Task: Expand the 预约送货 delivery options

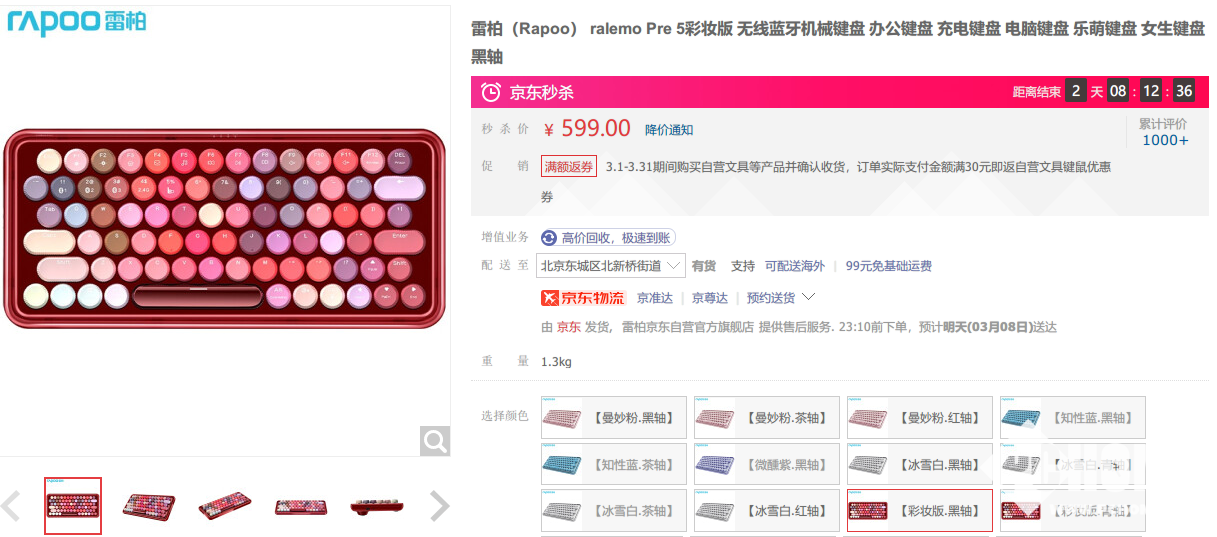Action: pos(781,297)
